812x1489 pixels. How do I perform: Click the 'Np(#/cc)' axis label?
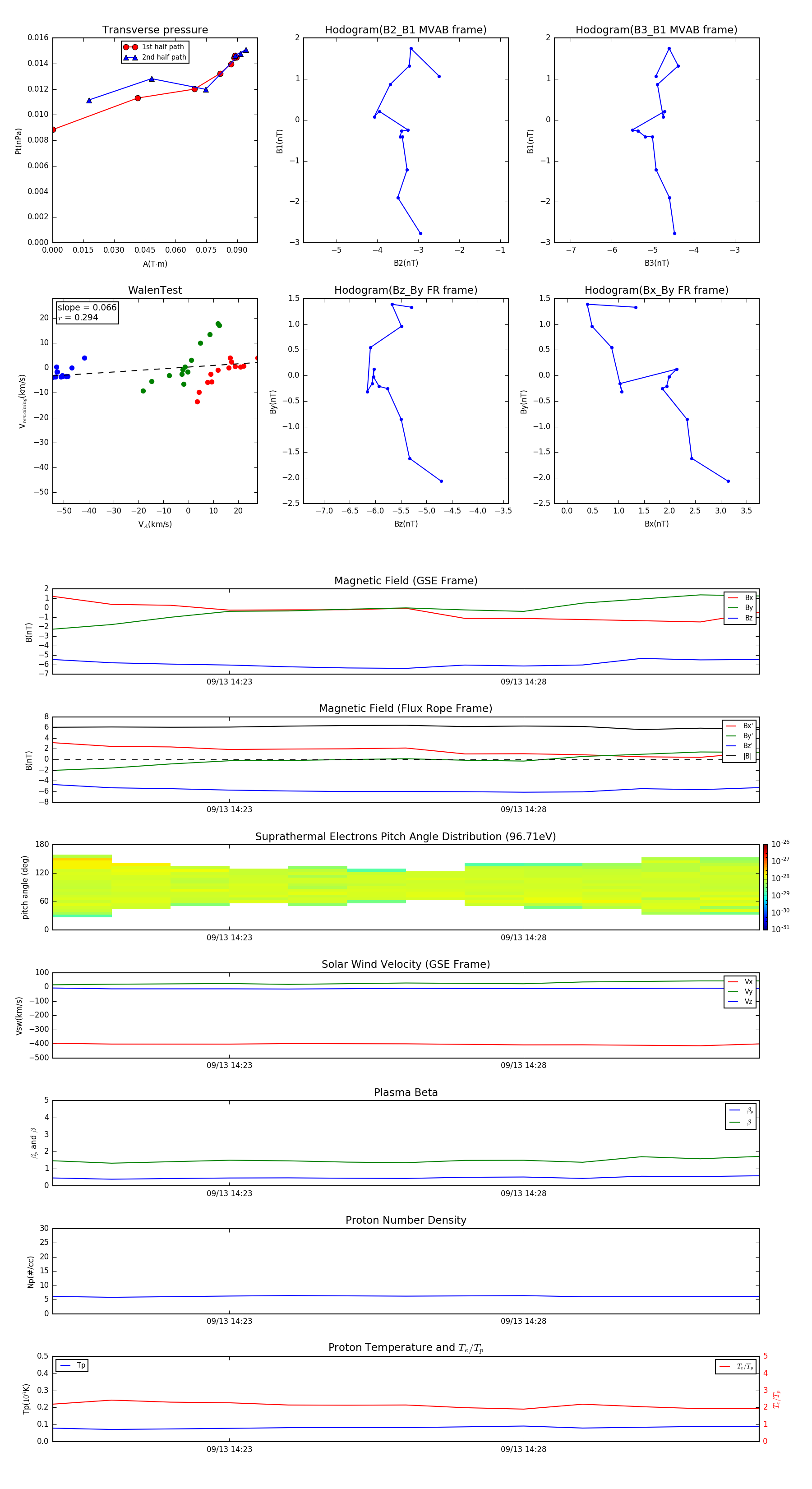click(31, 1272)
